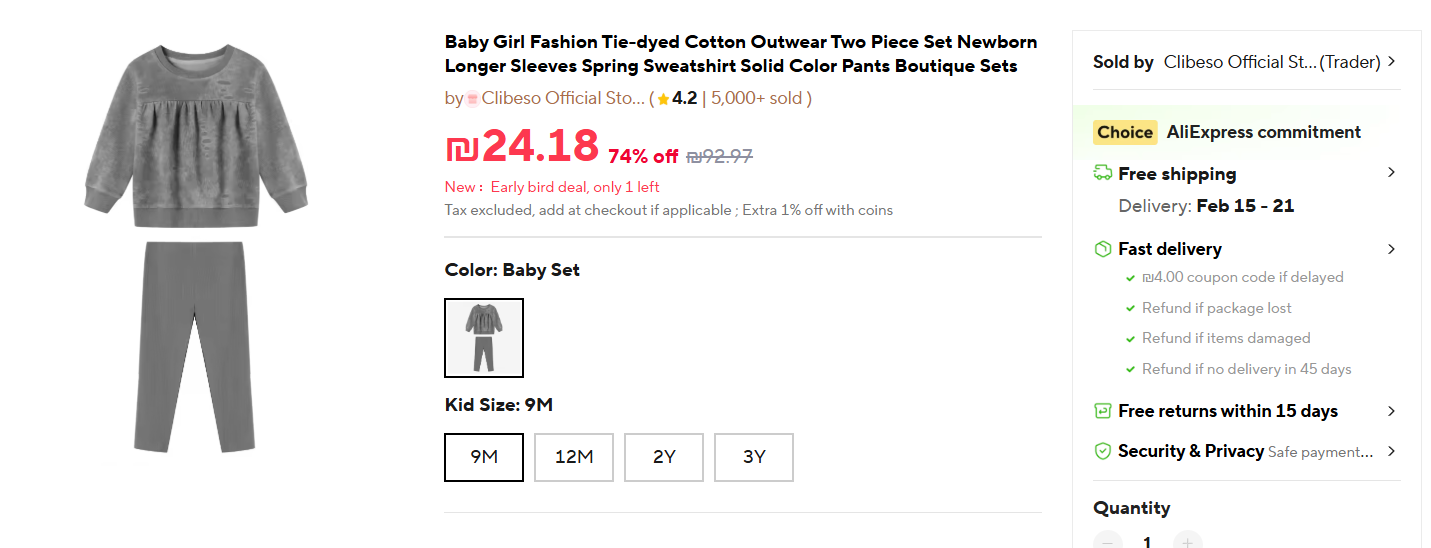Expand the Sold by seller details

click(1391, 62)
